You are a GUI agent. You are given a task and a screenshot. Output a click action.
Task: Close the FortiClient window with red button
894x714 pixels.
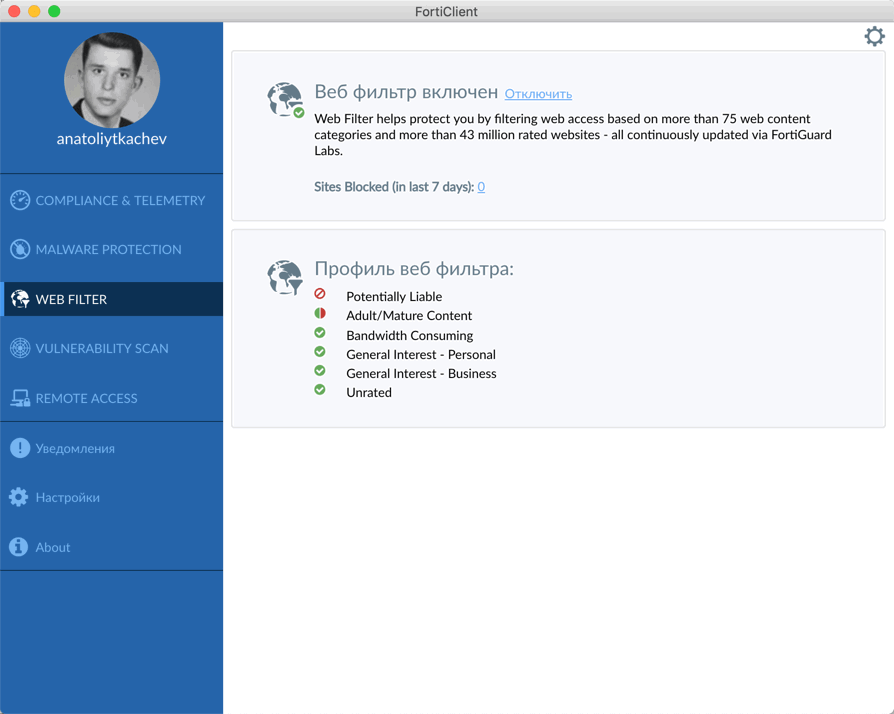14,11
